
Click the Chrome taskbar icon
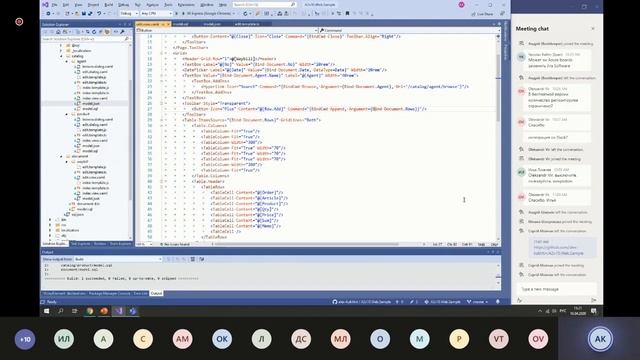(x=89, y=311)
